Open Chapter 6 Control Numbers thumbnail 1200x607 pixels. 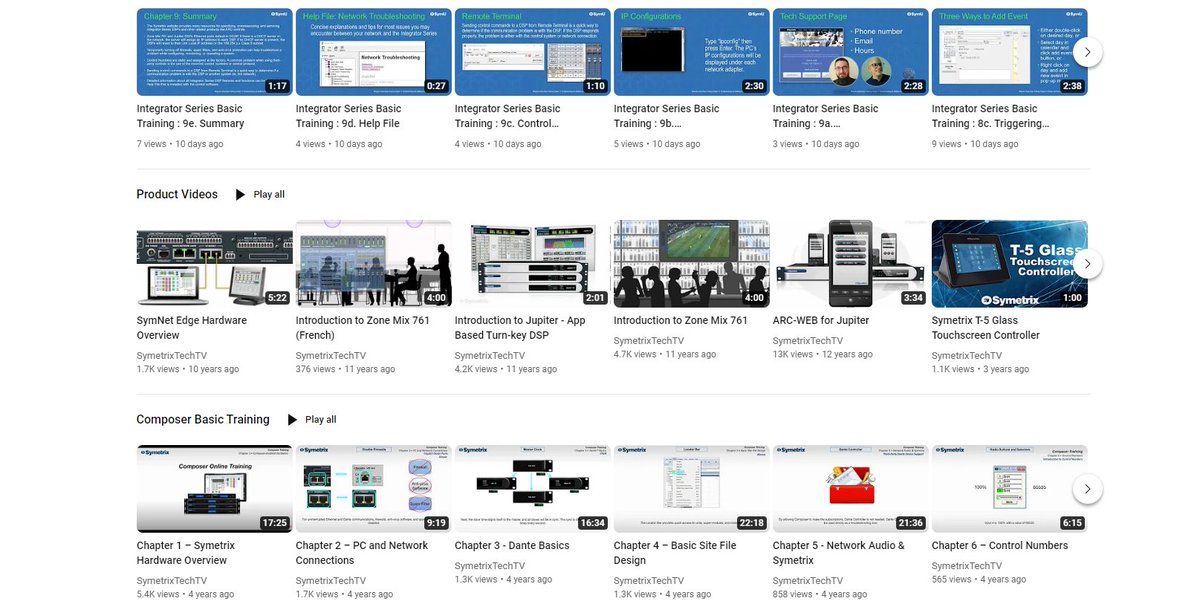(1010, 489)
